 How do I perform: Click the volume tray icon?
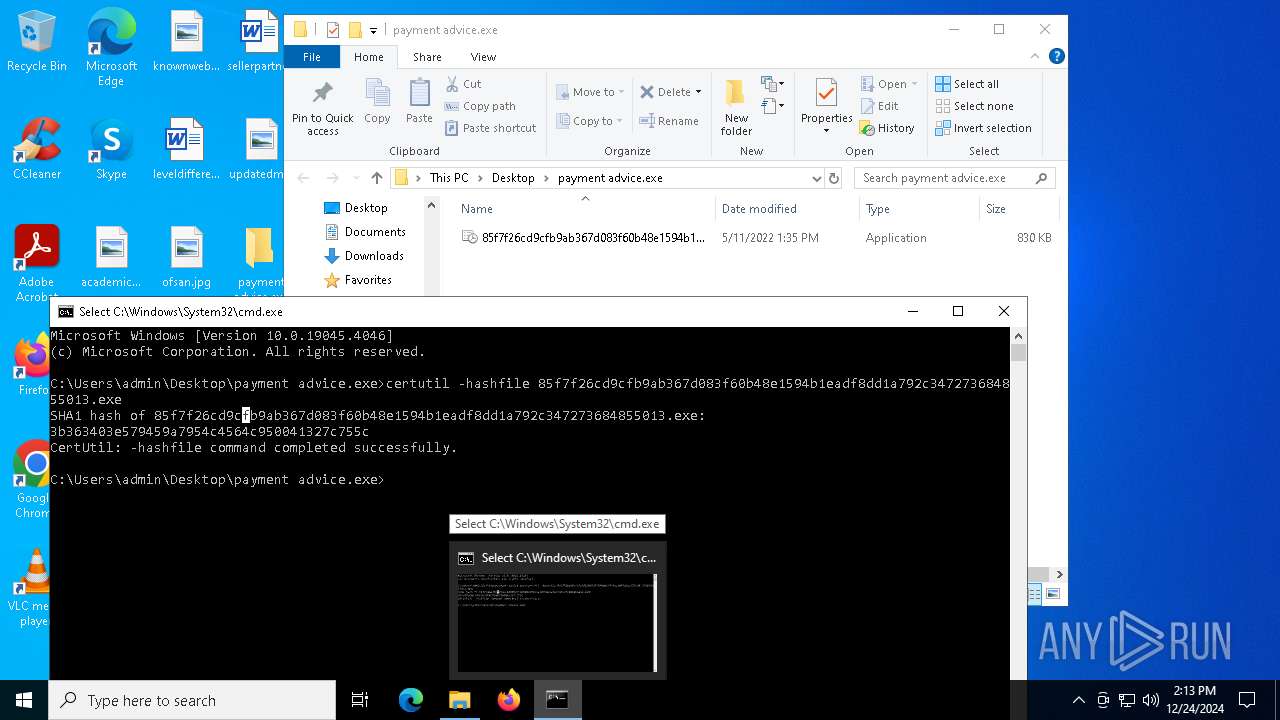tap(1150, 700)
